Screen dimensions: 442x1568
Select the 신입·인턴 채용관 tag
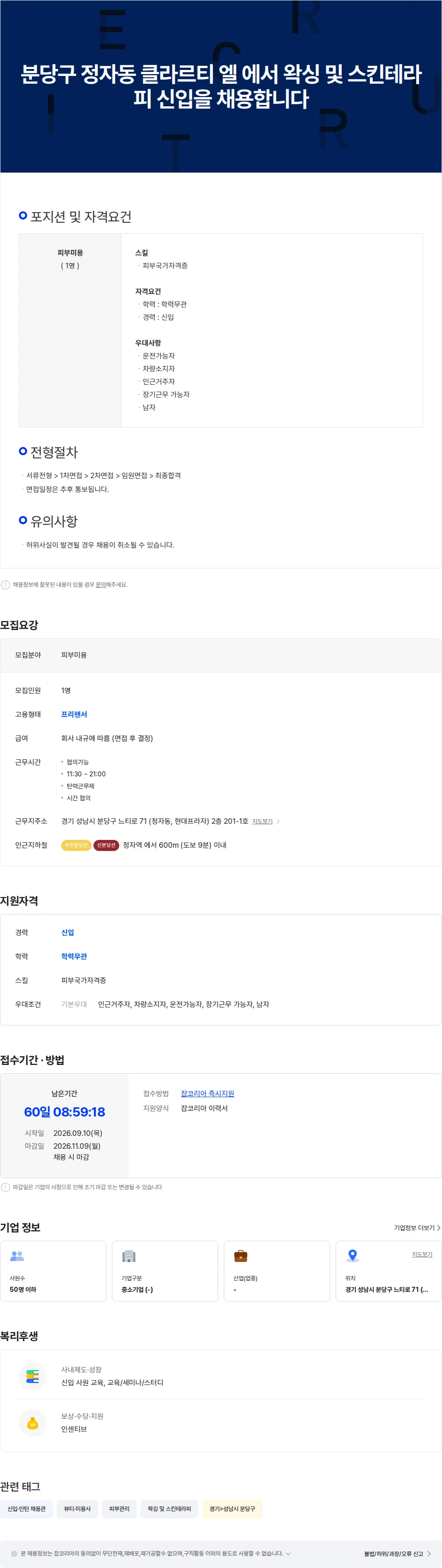tap(26, 1508)
